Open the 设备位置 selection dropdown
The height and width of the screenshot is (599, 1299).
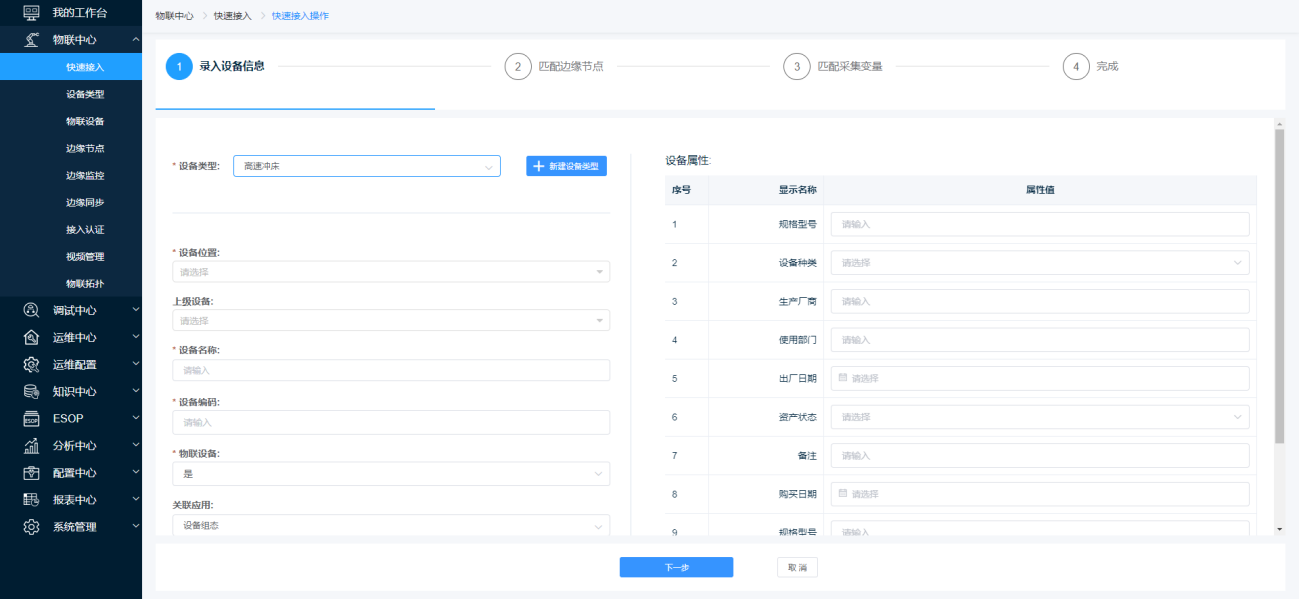coord(390,272)
